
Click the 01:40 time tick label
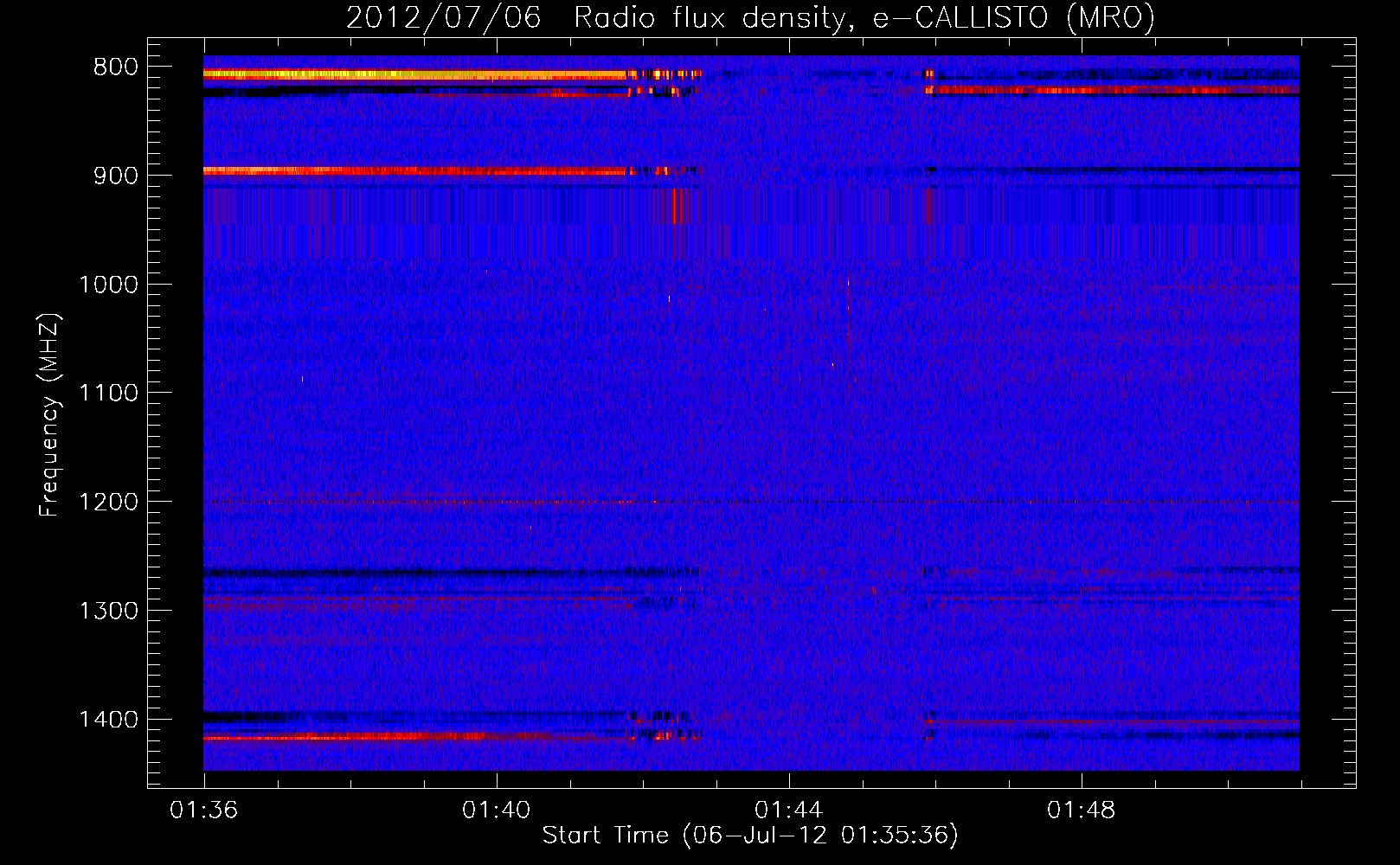497,811
